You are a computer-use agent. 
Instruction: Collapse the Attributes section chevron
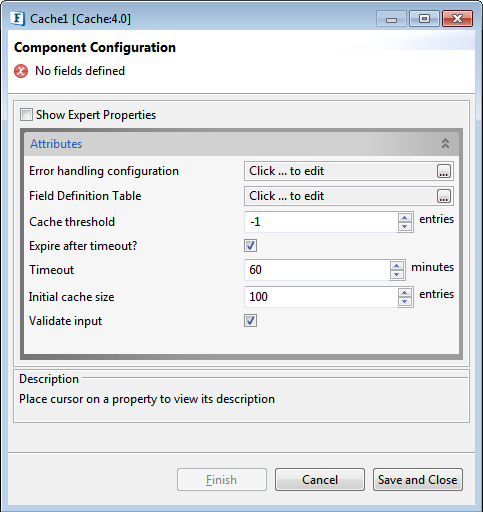pyautogui.click(x=445, y=144)
